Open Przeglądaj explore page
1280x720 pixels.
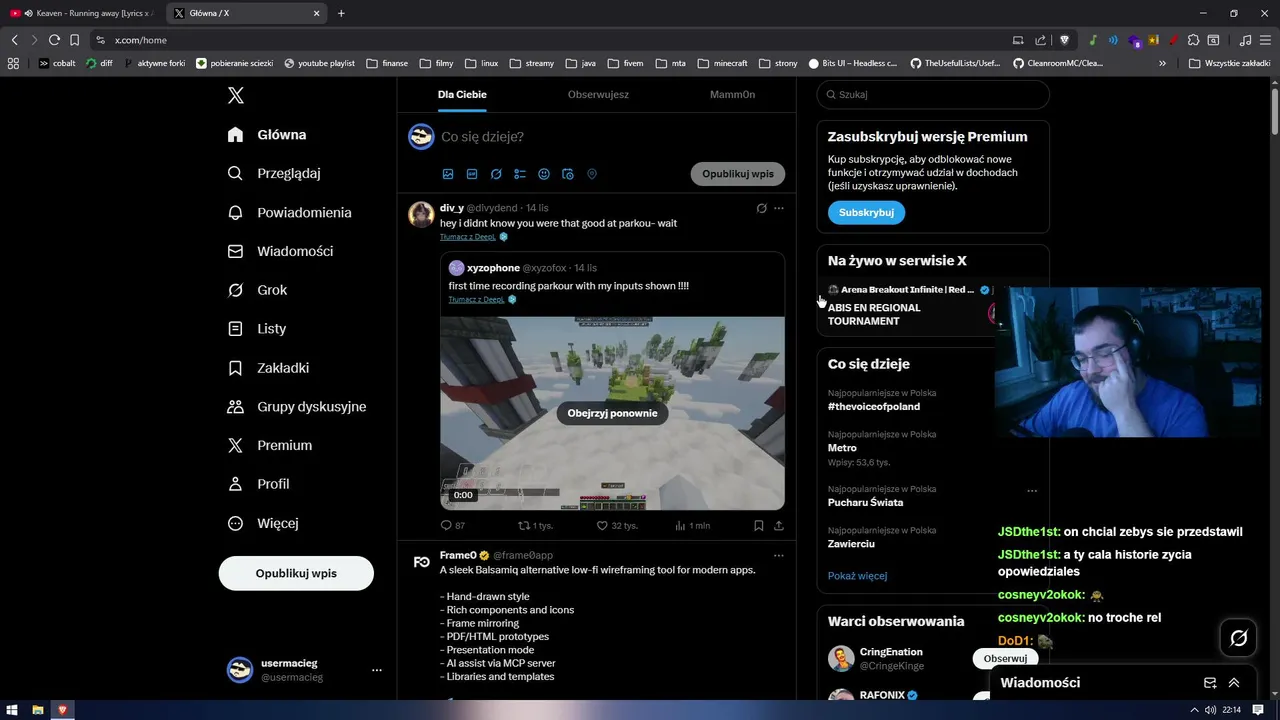coord(274,173)
